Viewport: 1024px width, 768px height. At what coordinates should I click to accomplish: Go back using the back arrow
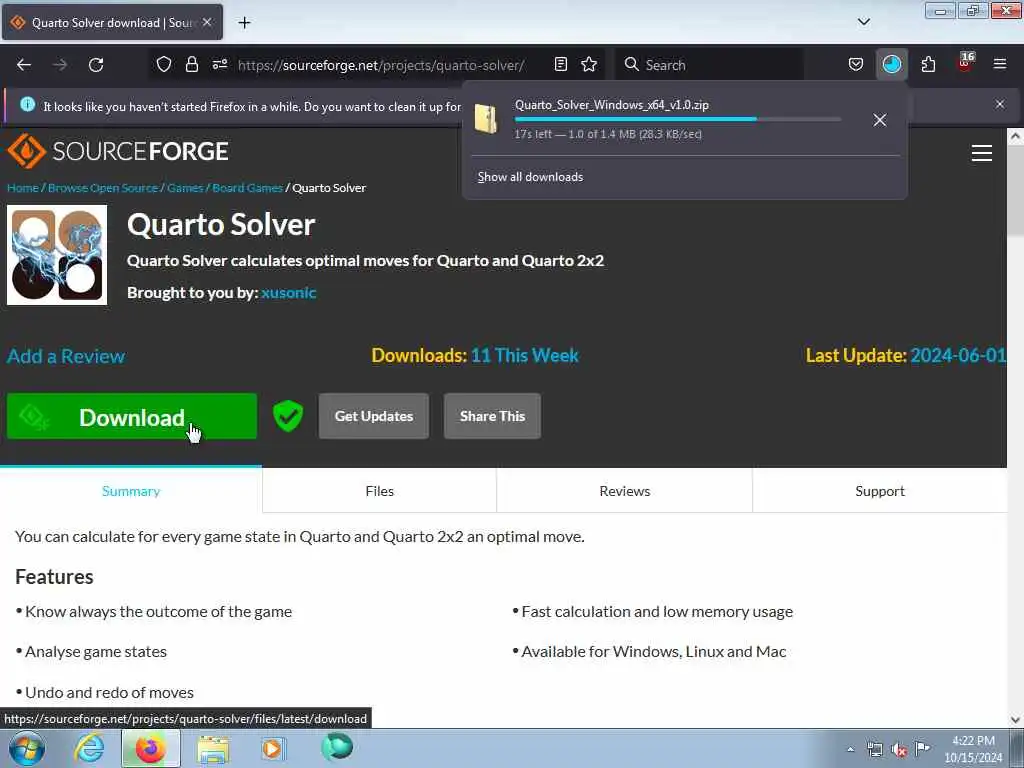[24, 65]
